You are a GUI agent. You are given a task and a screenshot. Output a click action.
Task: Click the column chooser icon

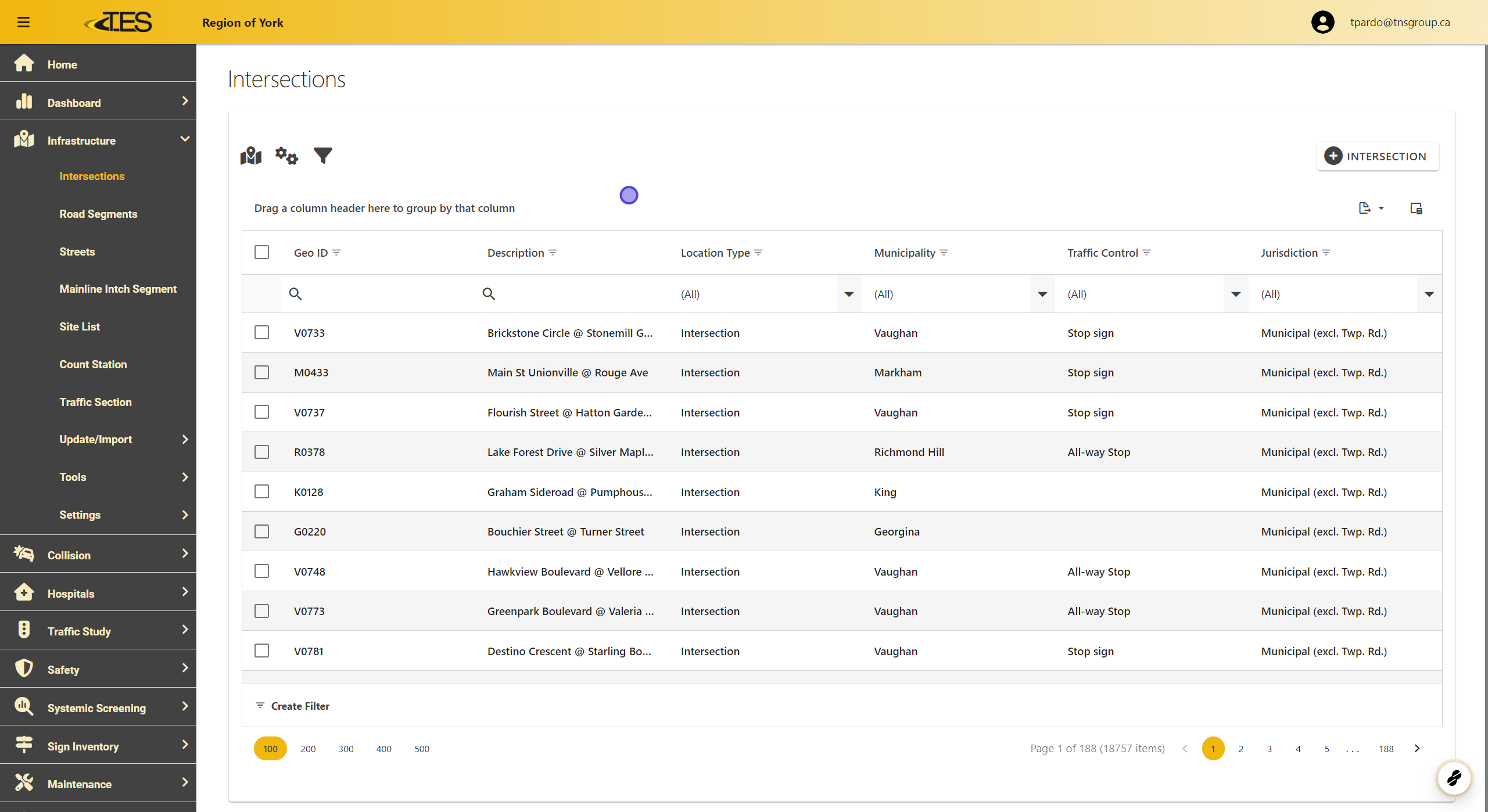coord(1416,208)
